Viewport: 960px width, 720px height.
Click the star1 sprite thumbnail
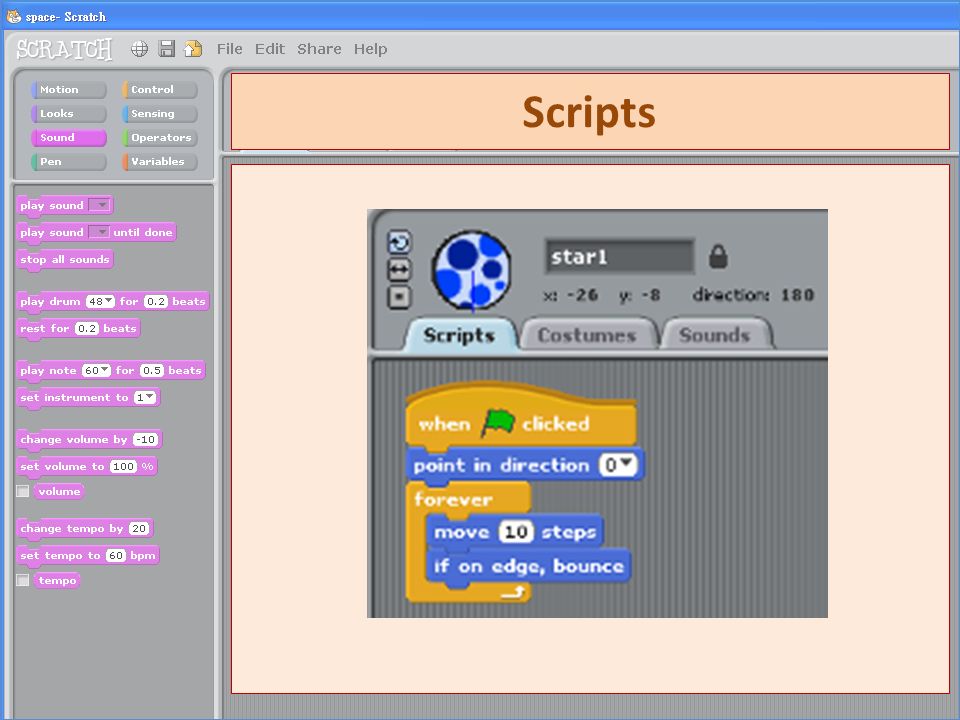(471, 271)
